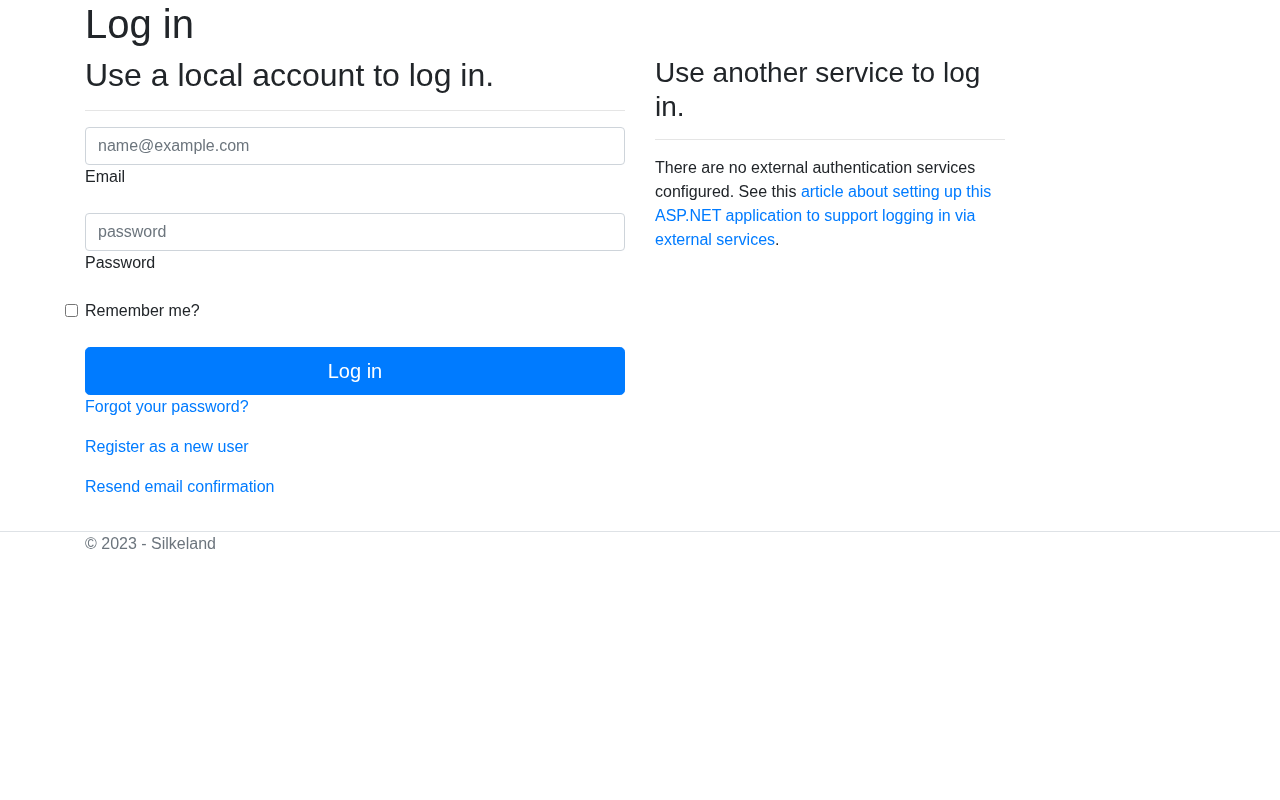Image resolution: width=1280 pixels, height=800 pixels.
Task: Click the "© 2023" footer copyright text
Action: [111, 544]
